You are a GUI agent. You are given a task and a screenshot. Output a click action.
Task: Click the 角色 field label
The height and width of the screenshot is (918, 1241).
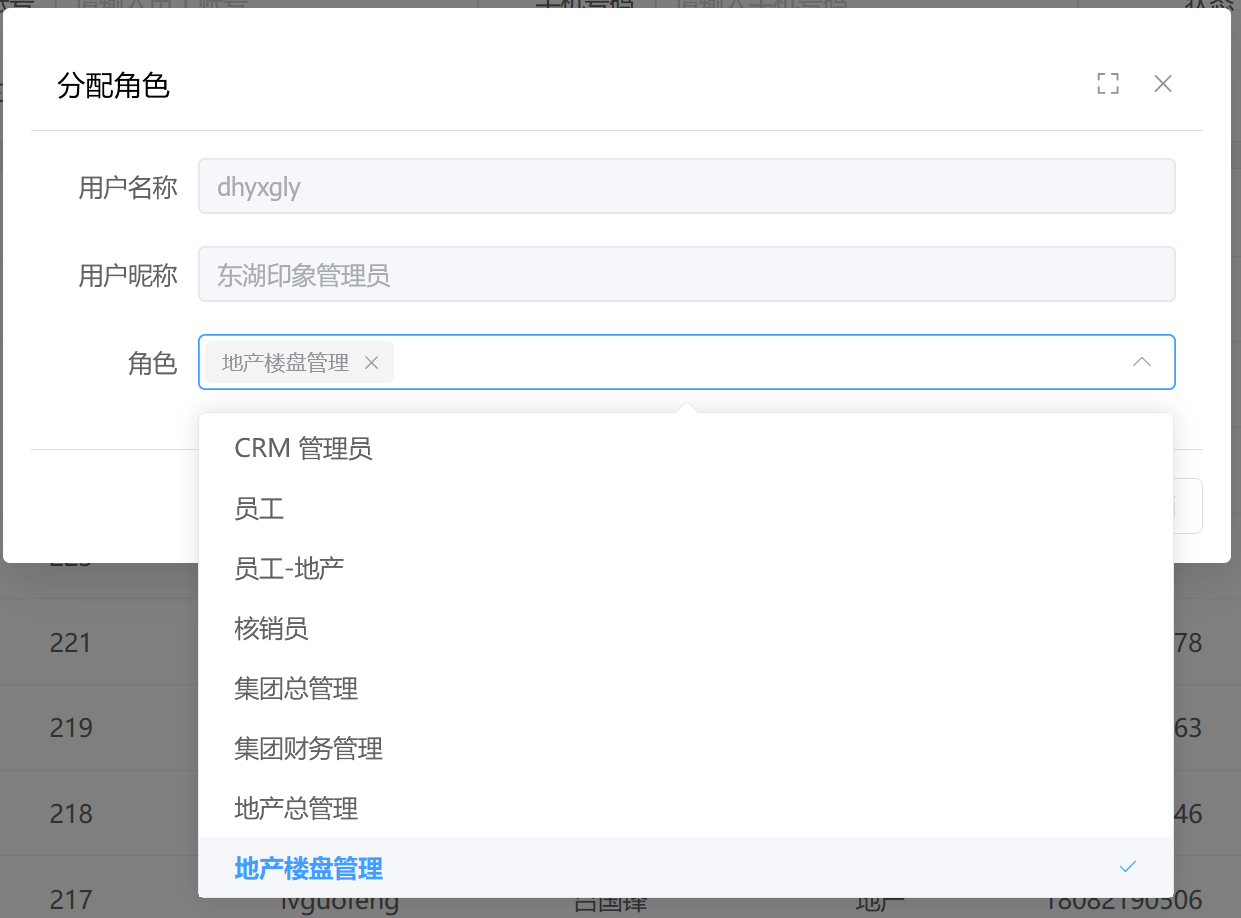click(x=152, y=363)
